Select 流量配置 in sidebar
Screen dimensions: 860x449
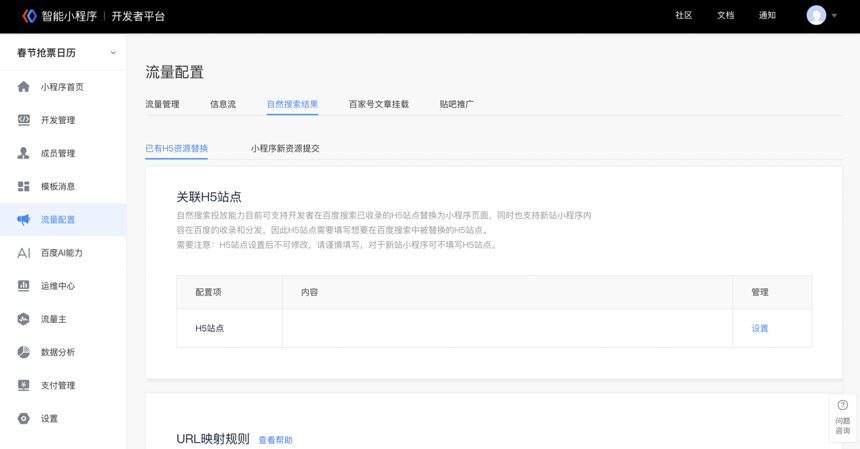pos(63,219)
